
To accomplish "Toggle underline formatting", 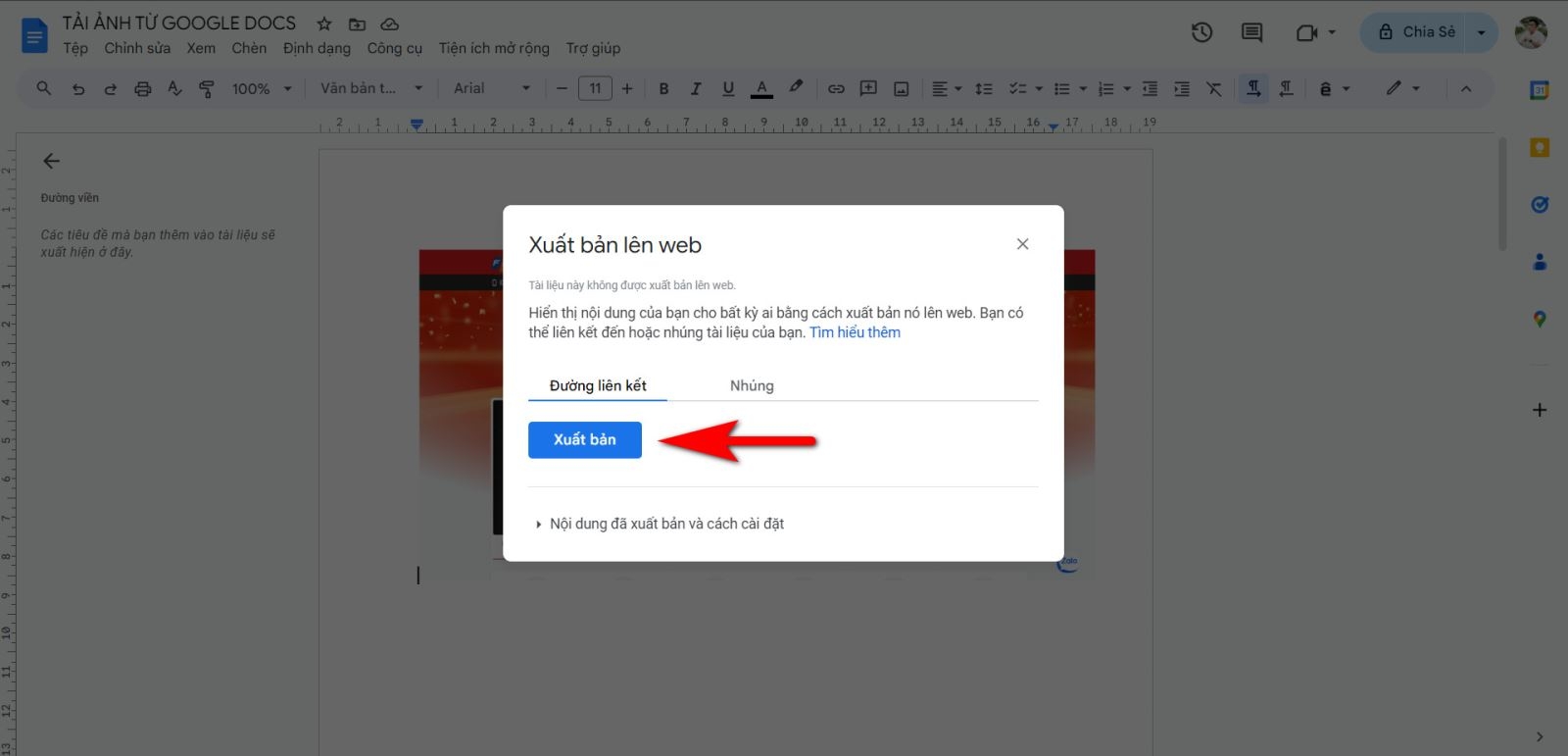I will click(x=728, y=88).
